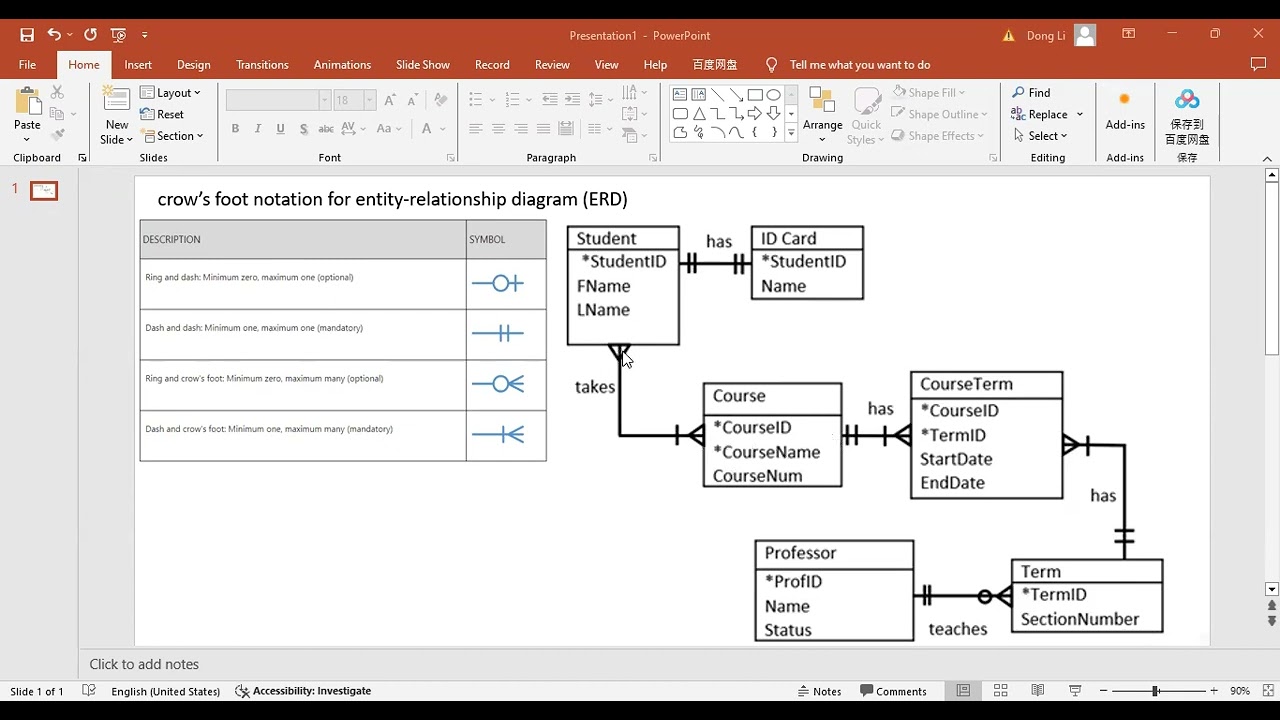Collapse the ribbon chevron
The image size is (1280, 720).
1267,158
